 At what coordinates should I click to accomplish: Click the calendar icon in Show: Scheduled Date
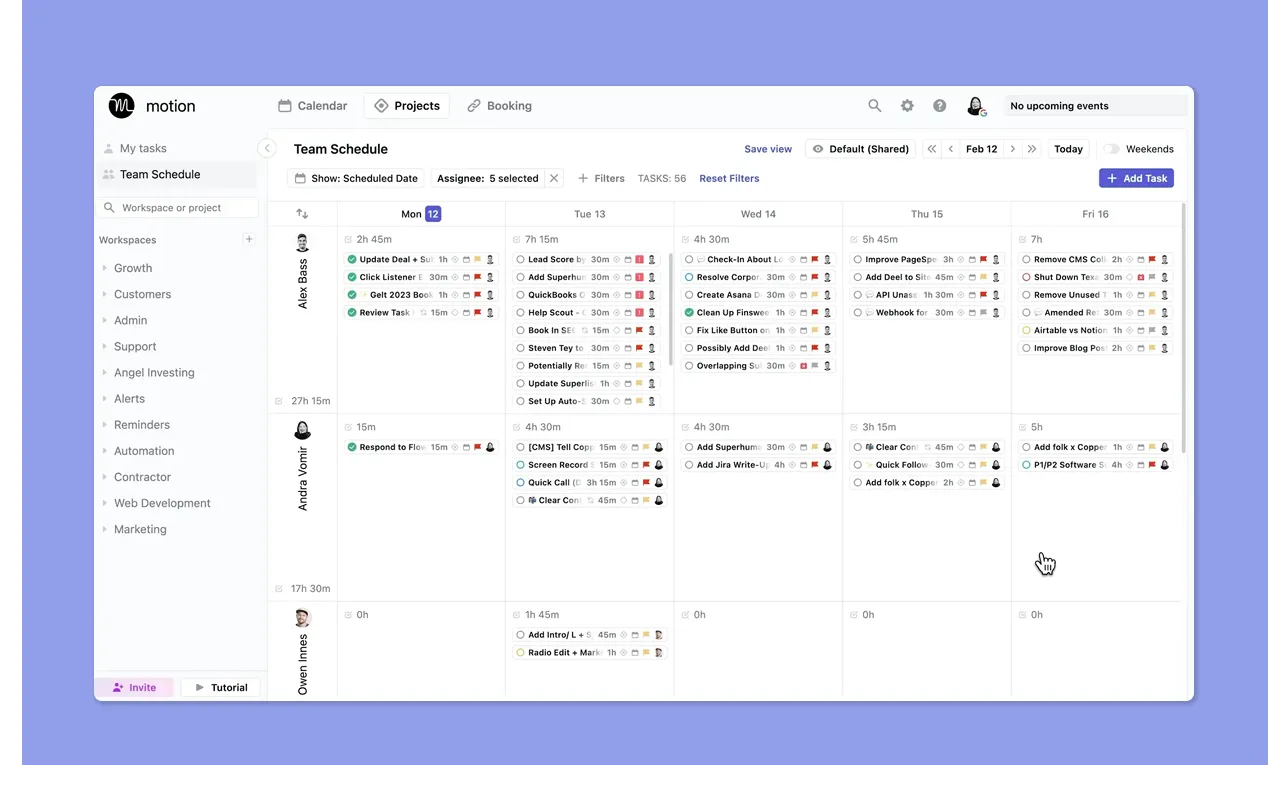(301, 177)
